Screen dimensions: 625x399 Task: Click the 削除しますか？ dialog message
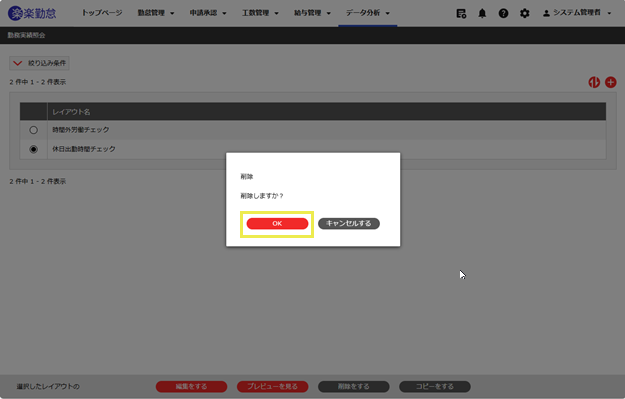(262, 196)
